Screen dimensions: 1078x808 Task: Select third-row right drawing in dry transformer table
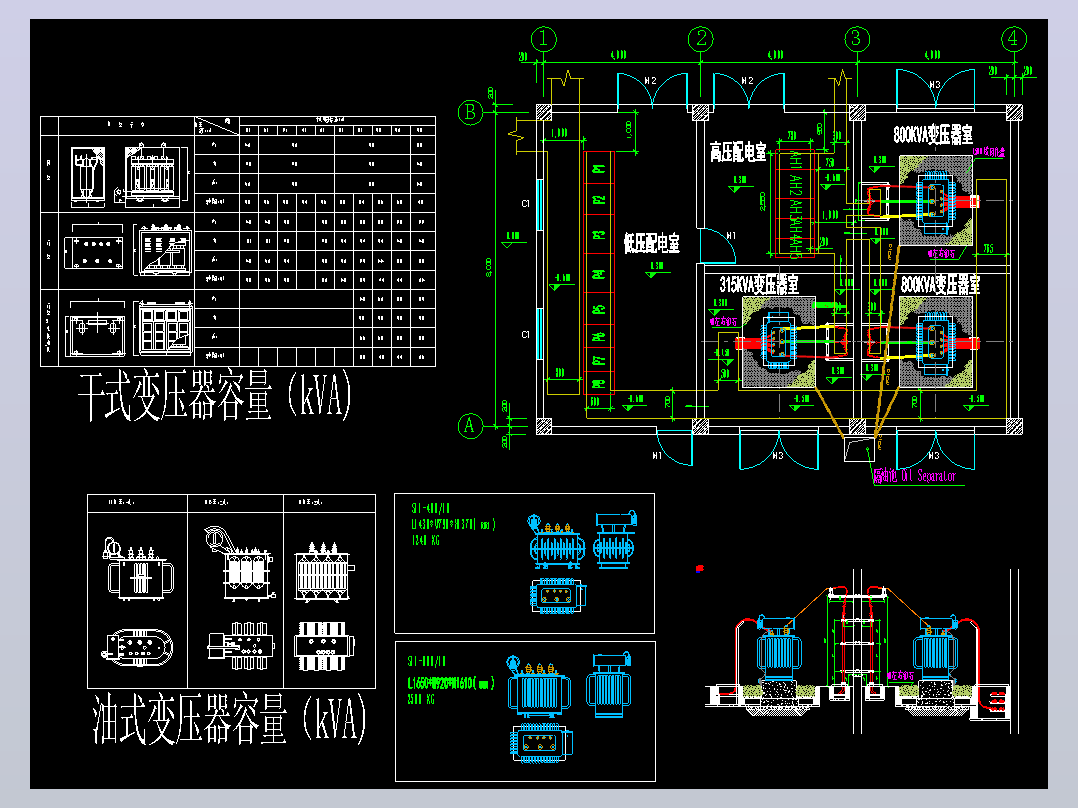[165, 328]
